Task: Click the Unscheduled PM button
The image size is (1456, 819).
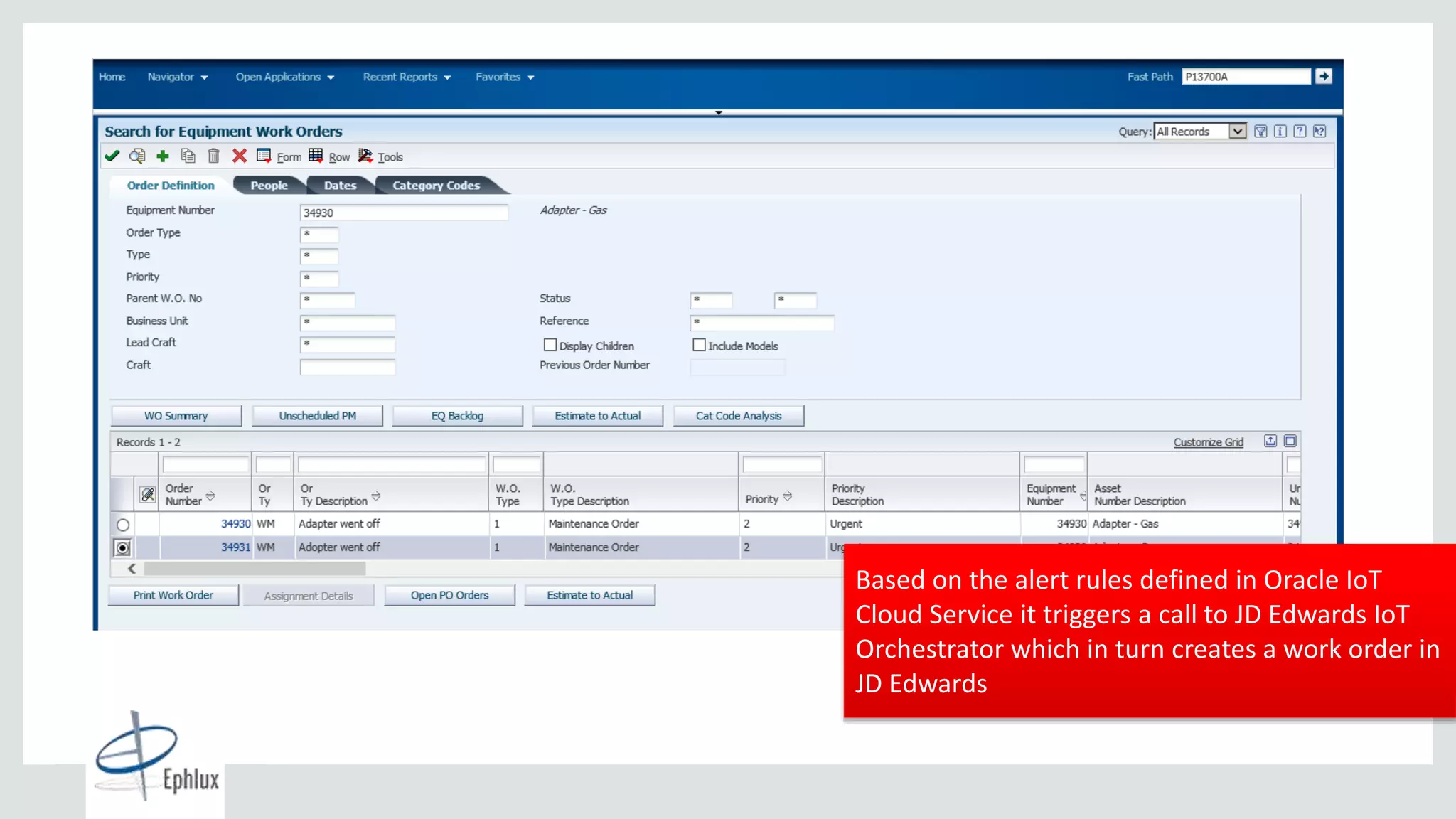Action: [317, 416]
